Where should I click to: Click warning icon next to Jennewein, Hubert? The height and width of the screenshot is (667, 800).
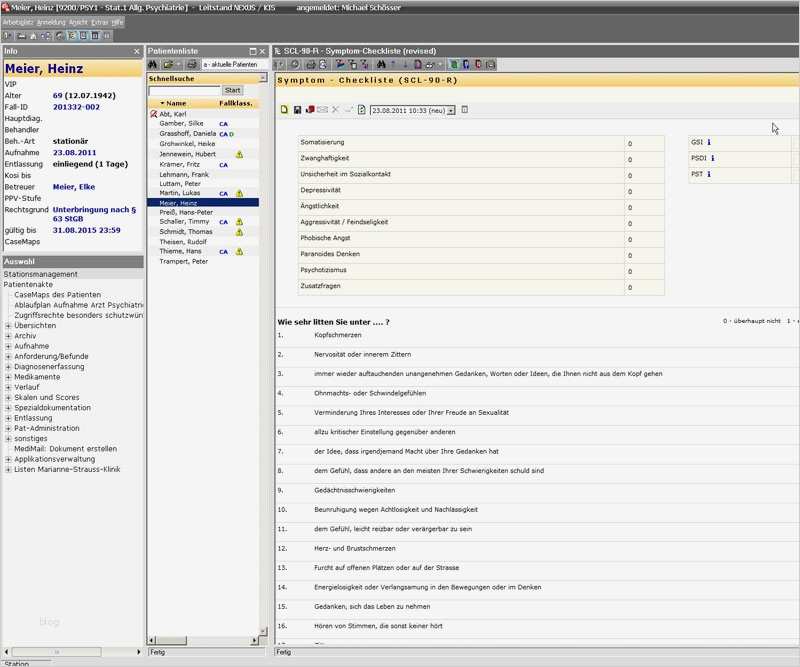click(239, 154)
